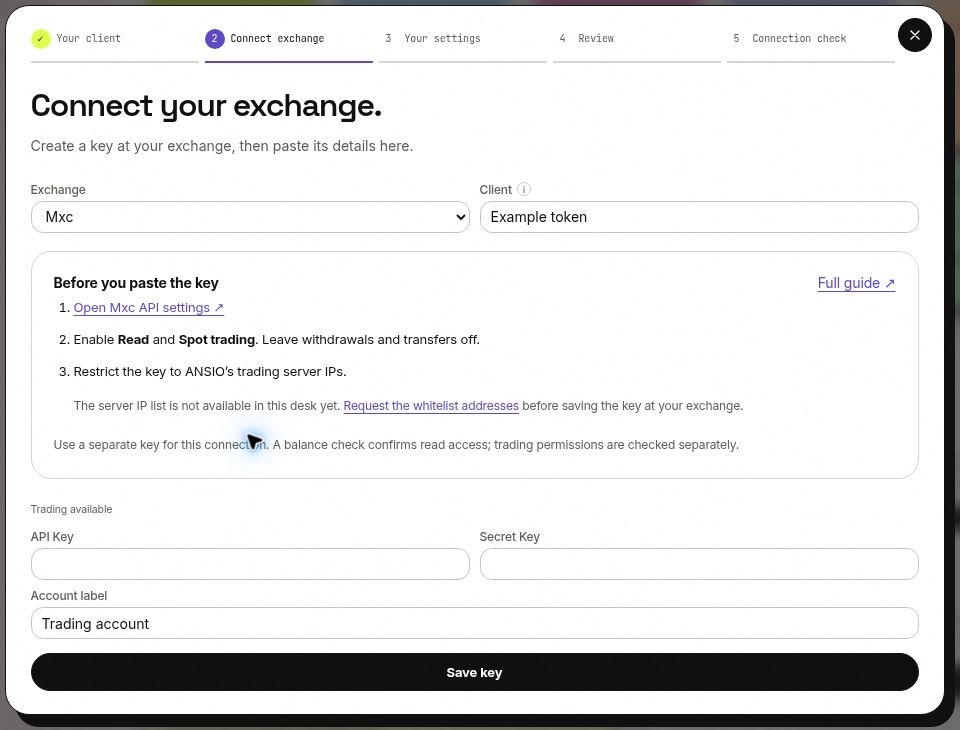Click the 'Enable Read and Spot trading' instruction
The width and height of the screenshot is (960, 730).
(276, 339)
